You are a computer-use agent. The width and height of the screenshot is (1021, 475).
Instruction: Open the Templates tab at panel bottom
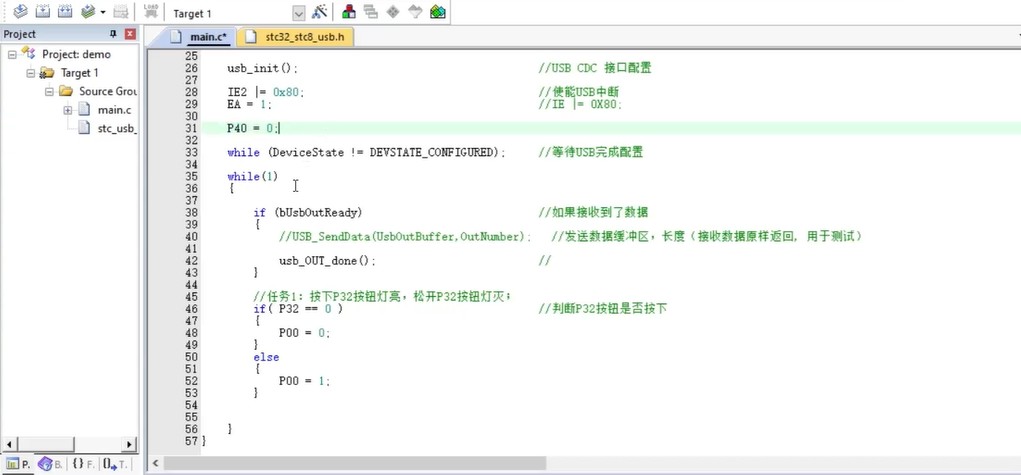pyautogui.click(x=115, y=464)
